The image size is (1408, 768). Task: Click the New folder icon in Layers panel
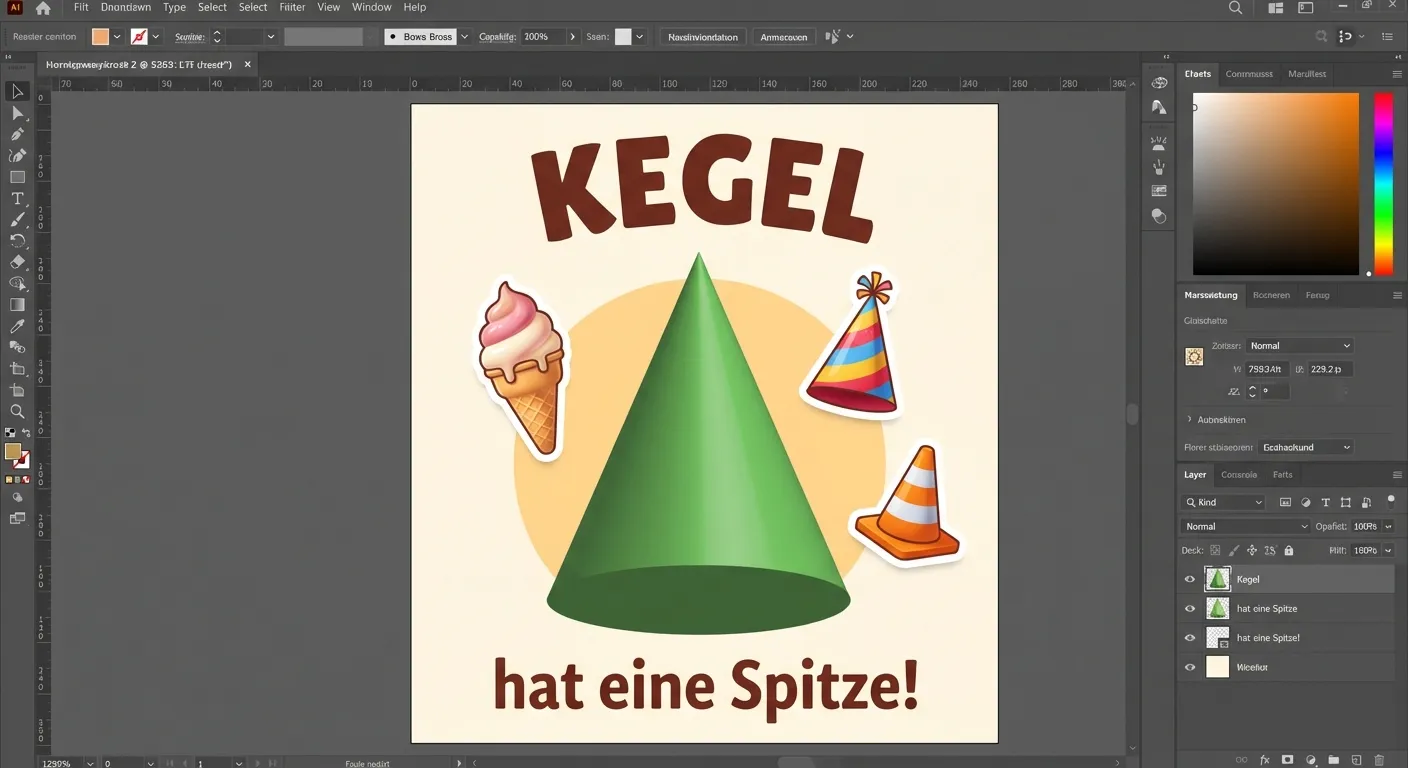click(1335, 759)
